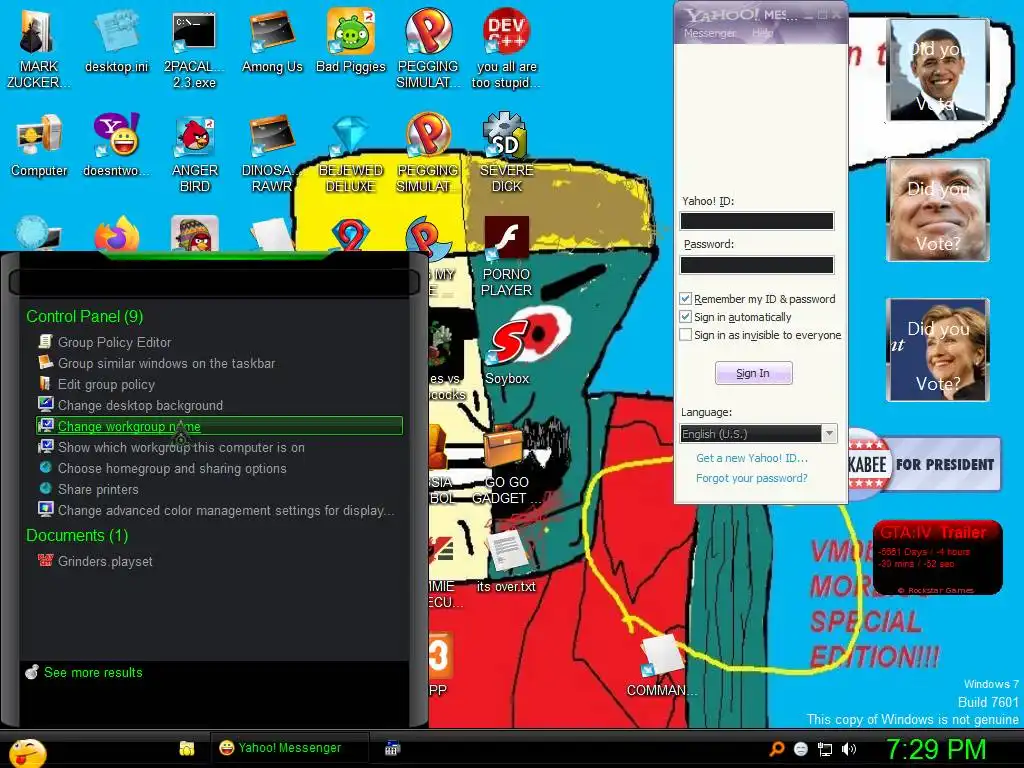This screenshot has width=1024, height=768.
Task: Open the SD gear desktop shortcut
Action: point(506,153)
